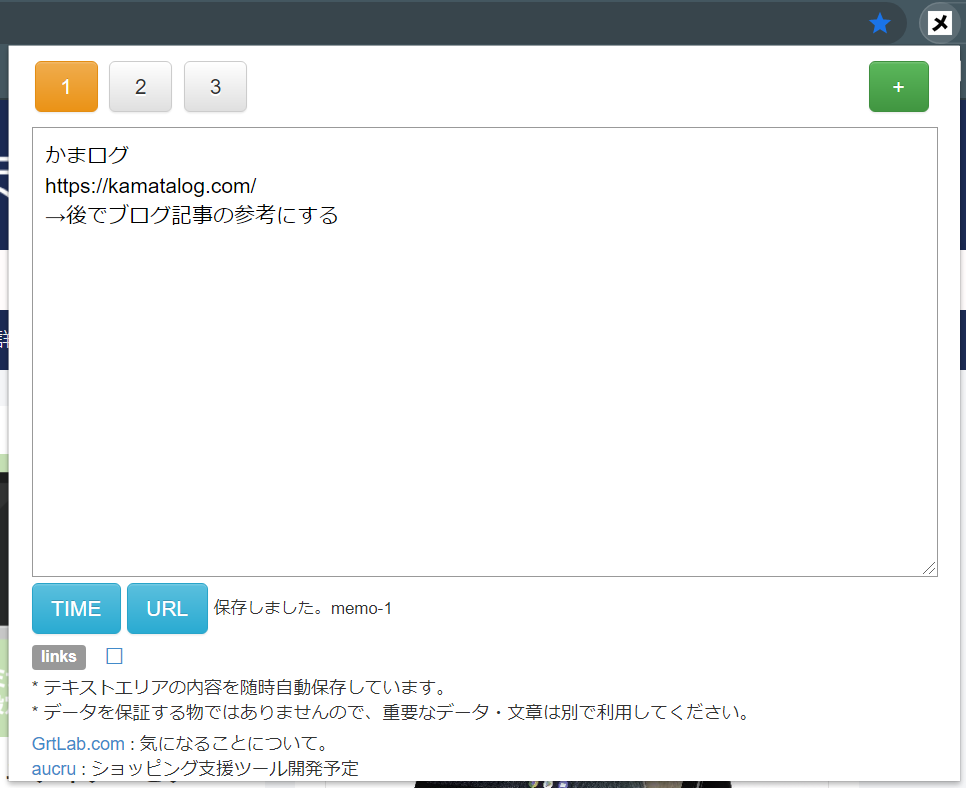Insert page address with URL button

168,609
